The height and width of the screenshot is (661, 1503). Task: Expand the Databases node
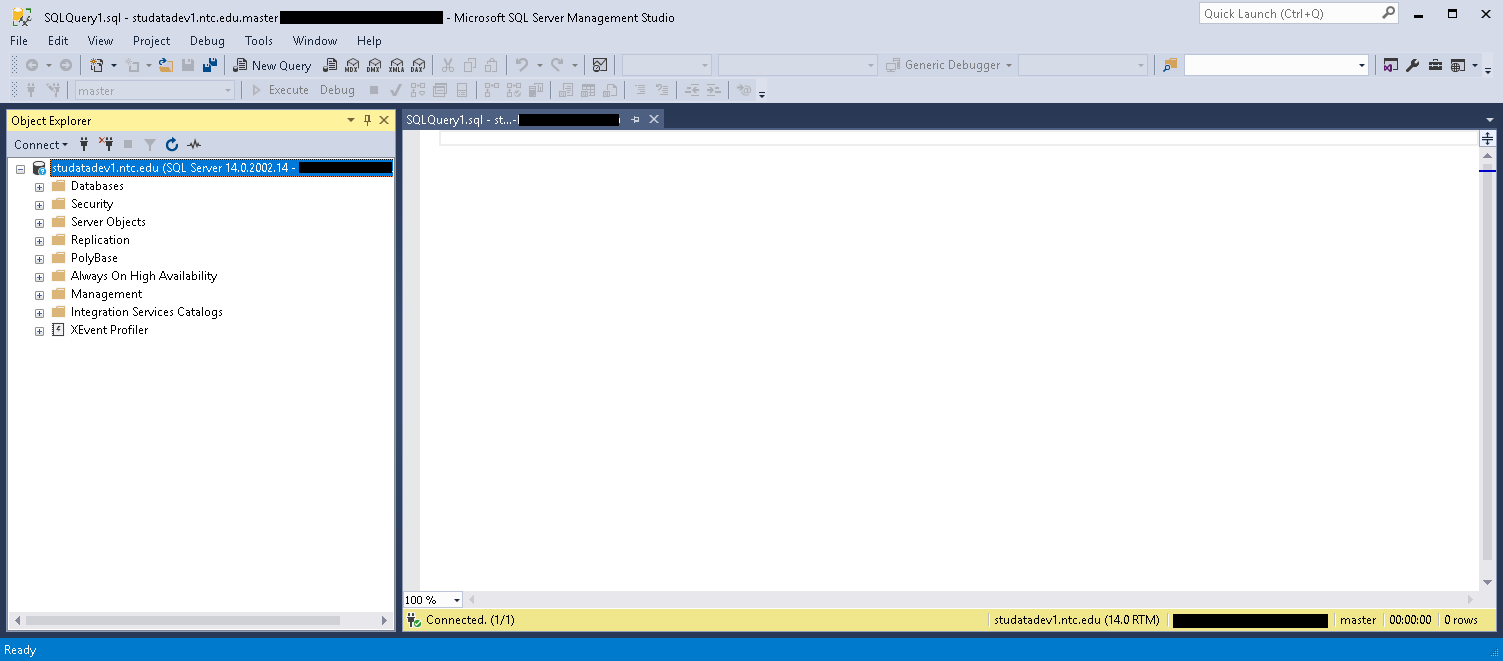coord(39,186)
